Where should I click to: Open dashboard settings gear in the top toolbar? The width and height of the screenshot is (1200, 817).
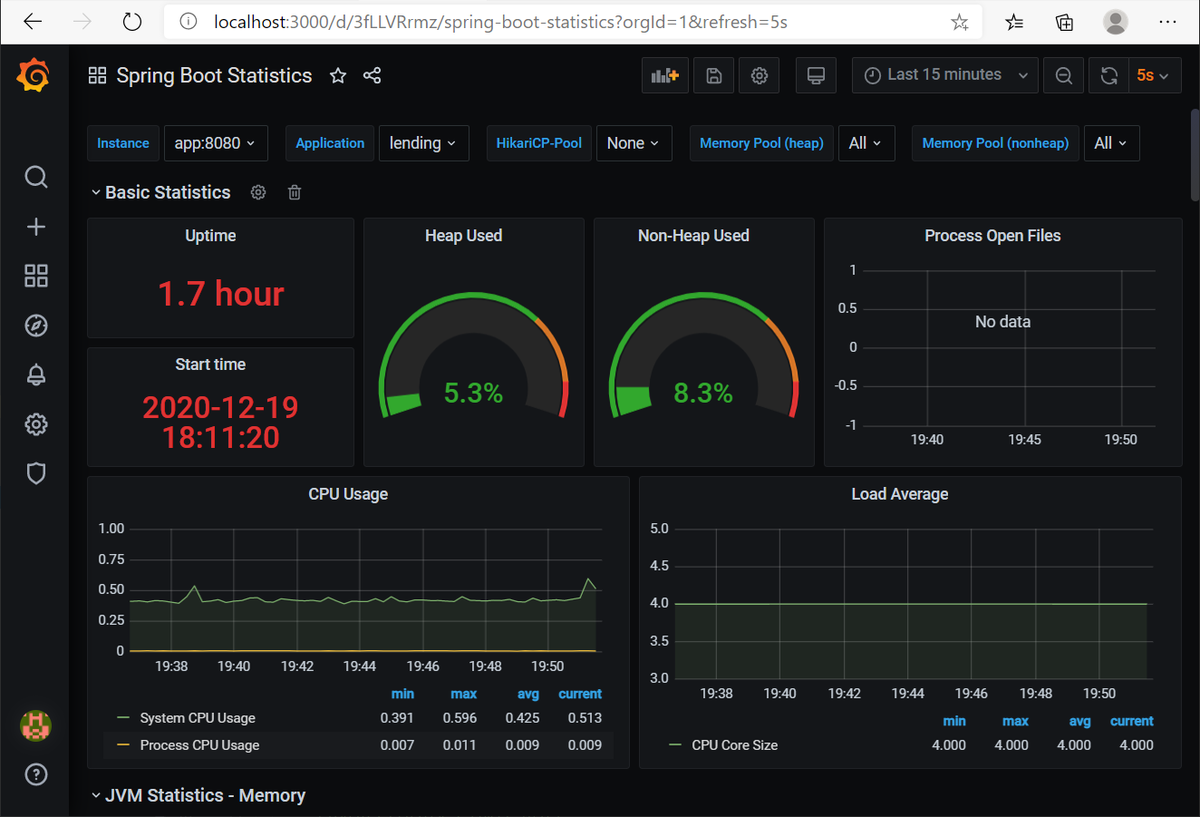tap(759, 75)
